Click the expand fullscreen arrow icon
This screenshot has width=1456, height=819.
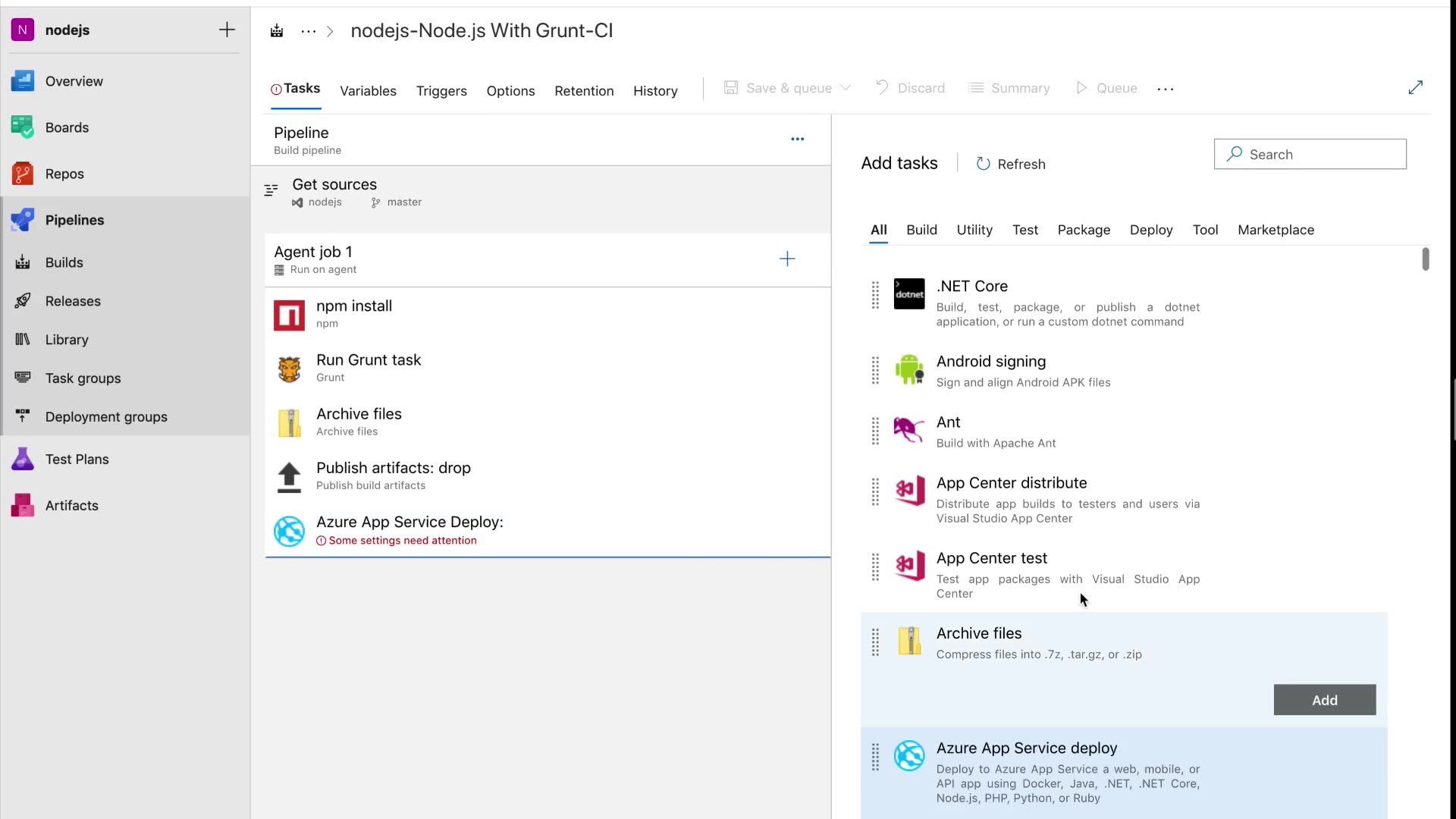point(1415,88)
